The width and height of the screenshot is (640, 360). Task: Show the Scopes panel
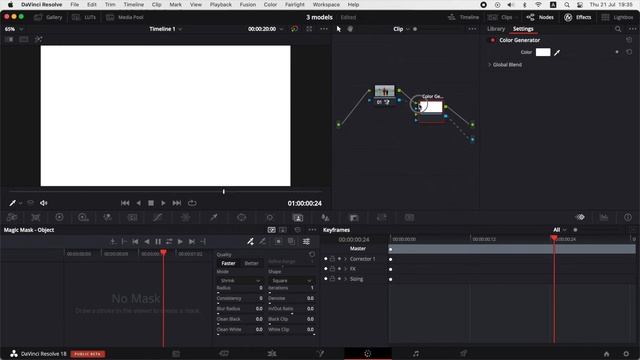[604, 218]
